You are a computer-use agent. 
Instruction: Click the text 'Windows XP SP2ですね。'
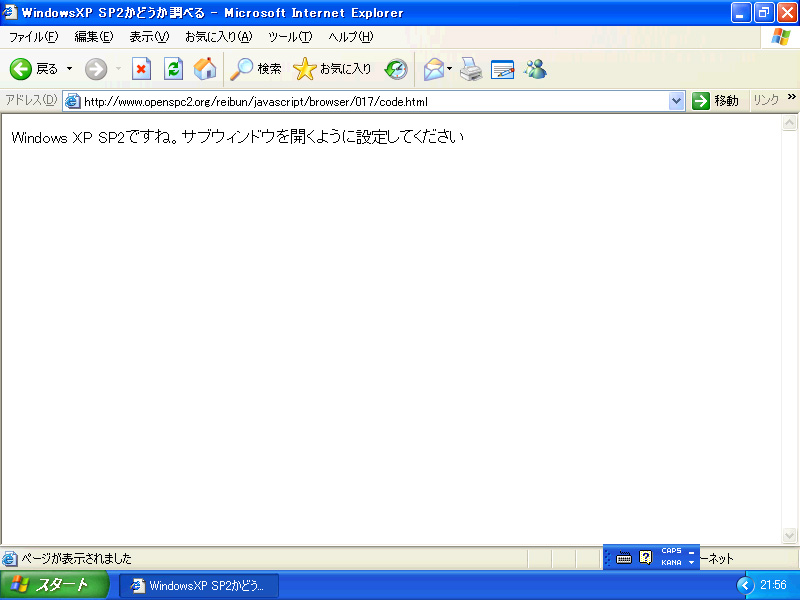click(x=95, y=137)
